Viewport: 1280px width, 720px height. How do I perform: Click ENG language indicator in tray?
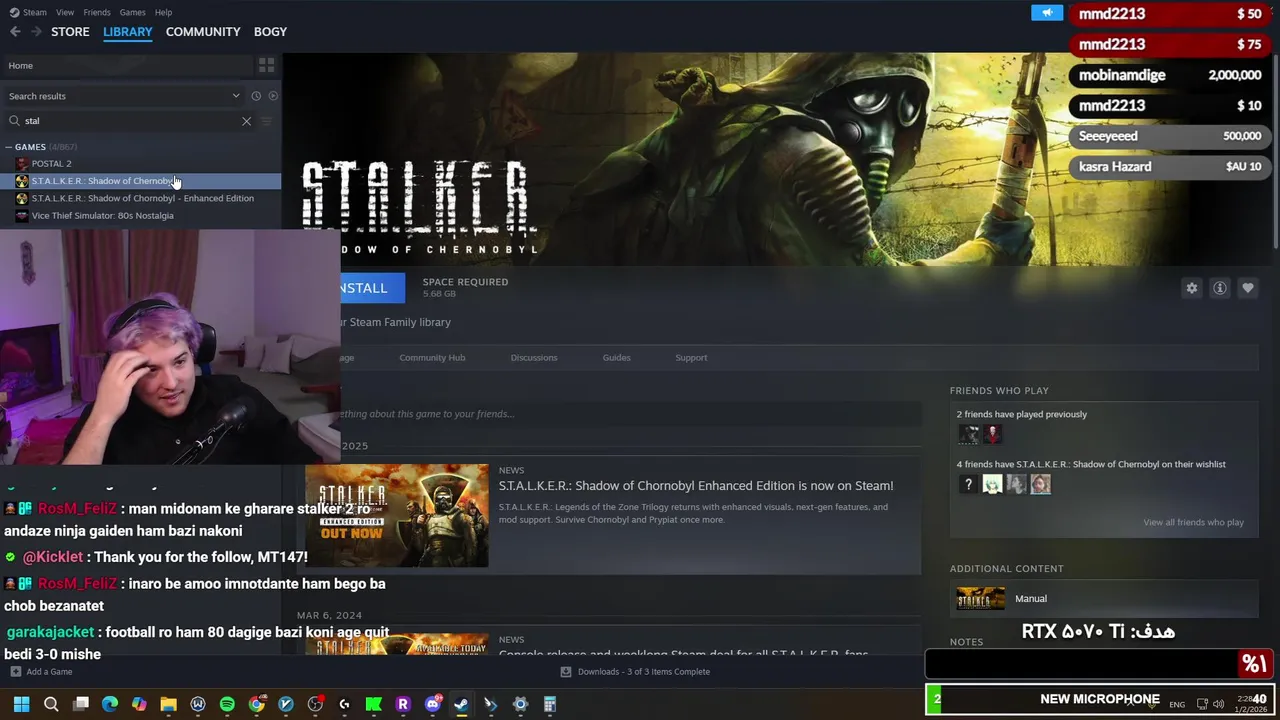pyautogui.click(x=1177, y=704)
